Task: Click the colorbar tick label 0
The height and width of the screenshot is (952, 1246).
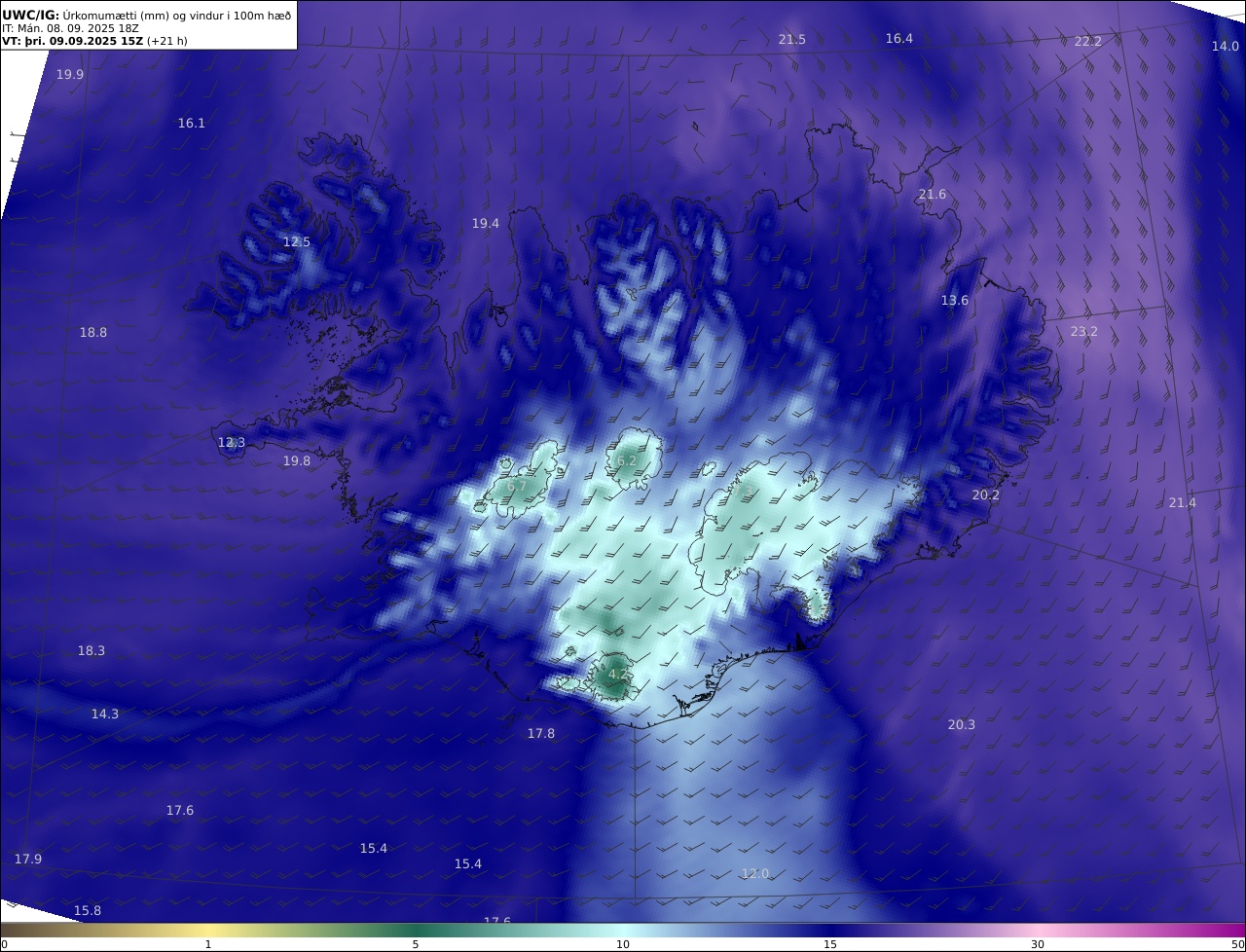Action: [4, 944]
